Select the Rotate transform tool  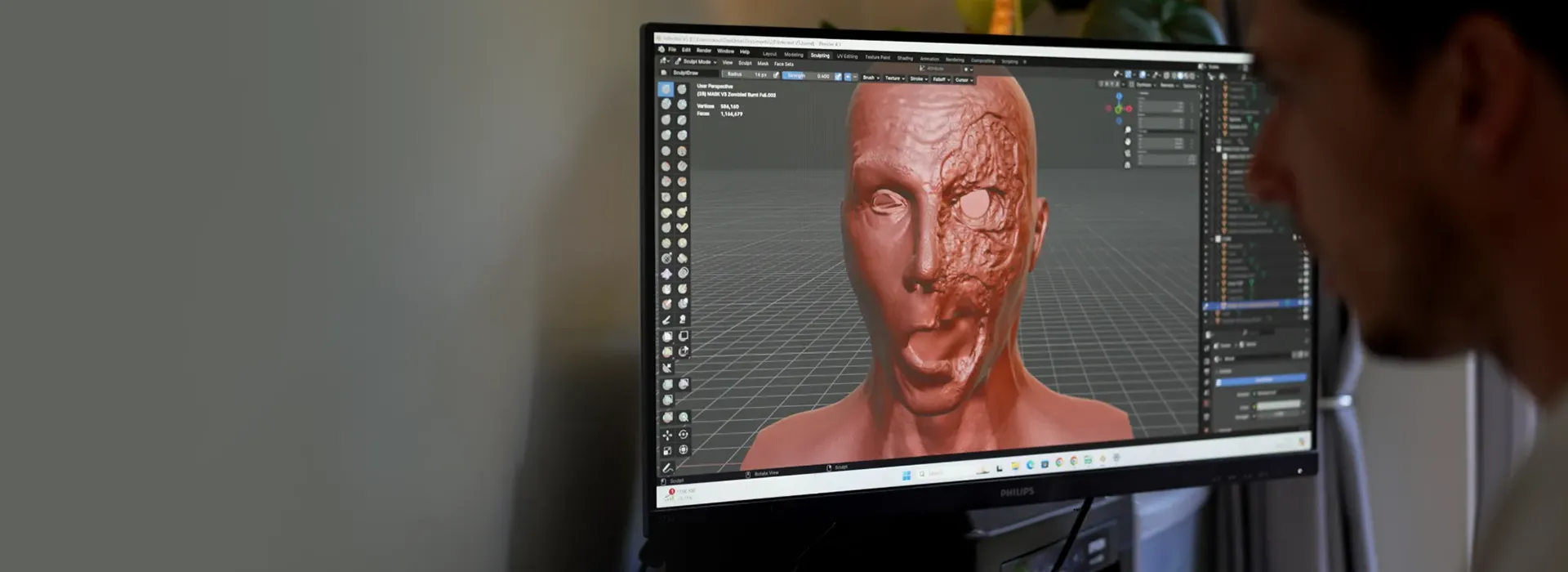click(684, 435)
